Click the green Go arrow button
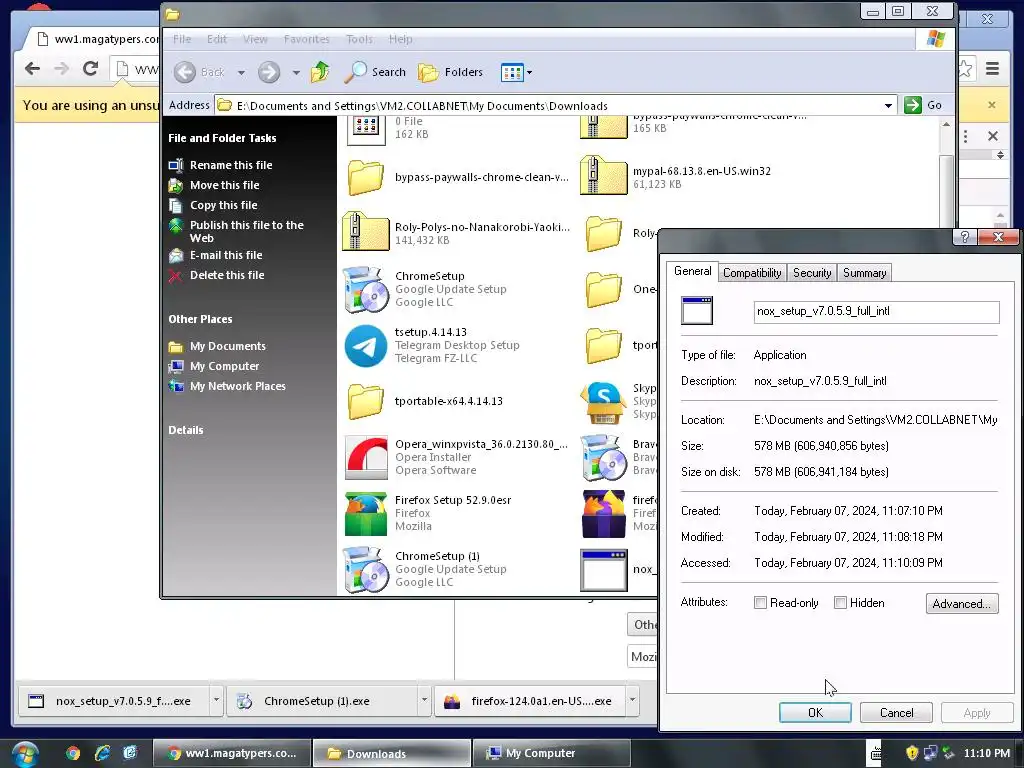The height and width of the screenshot is (768, 1024). click(912, 105)
